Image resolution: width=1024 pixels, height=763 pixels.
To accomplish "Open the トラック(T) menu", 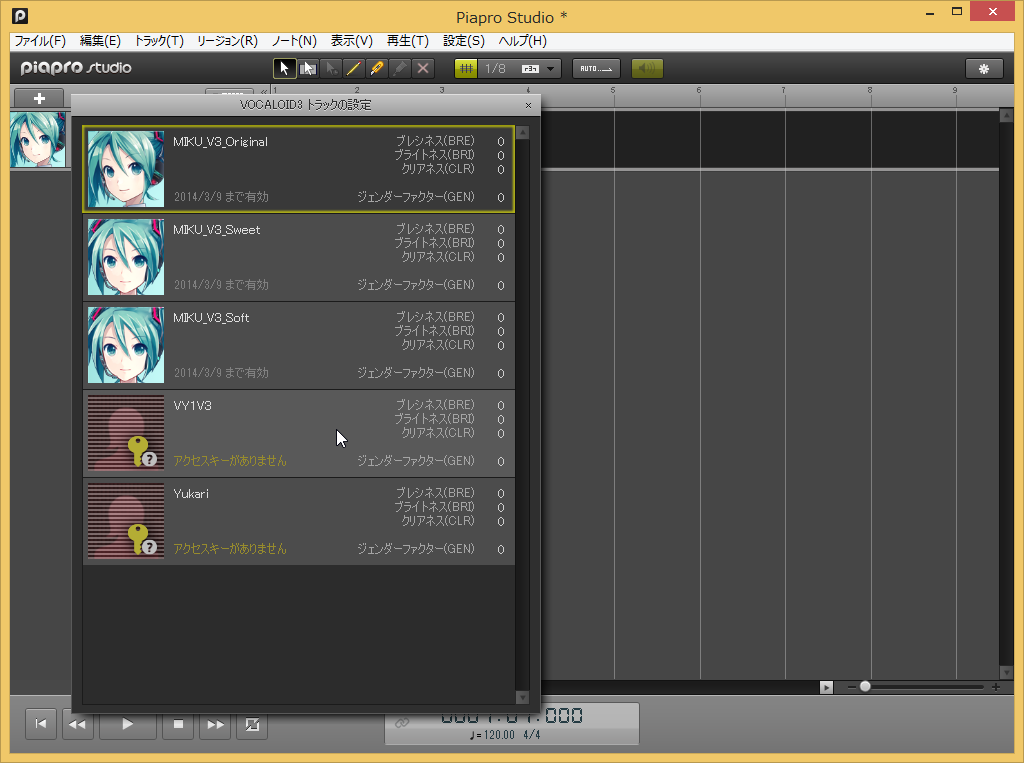I will point(159,41).
